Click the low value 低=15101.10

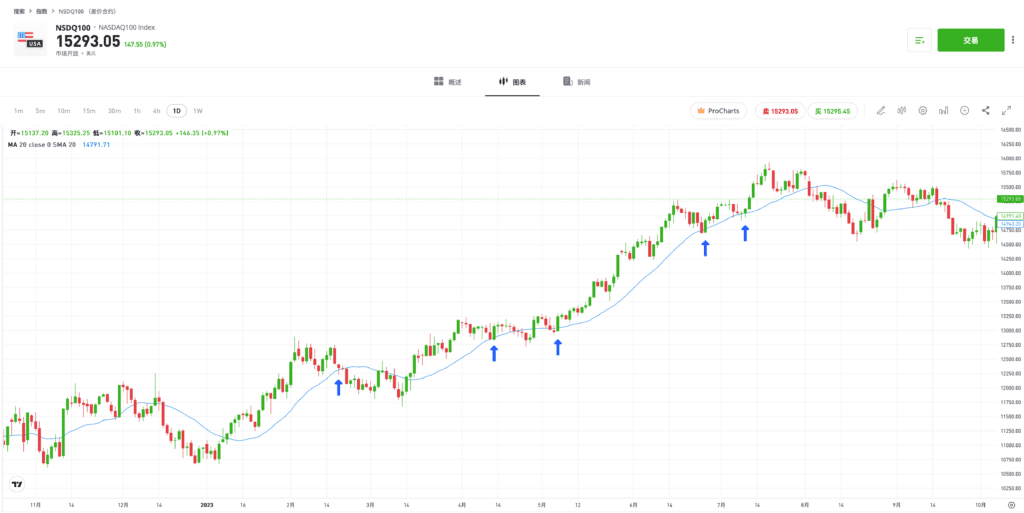click(x=111, y=132)
